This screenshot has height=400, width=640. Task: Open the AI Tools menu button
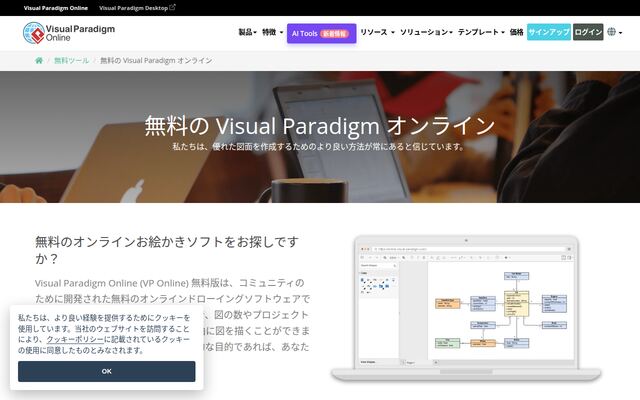tap(321, 33)
